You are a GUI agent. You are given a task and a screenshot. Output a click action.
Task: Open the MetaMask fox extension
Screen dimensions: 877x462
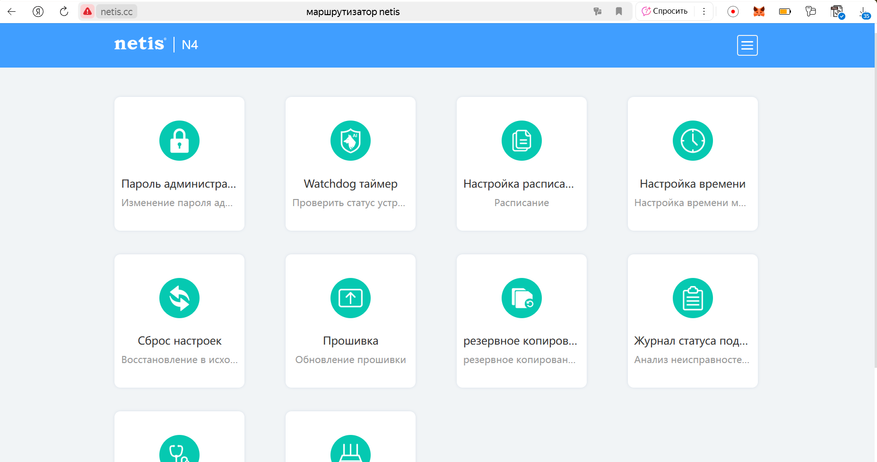click(x=759, y=11)
